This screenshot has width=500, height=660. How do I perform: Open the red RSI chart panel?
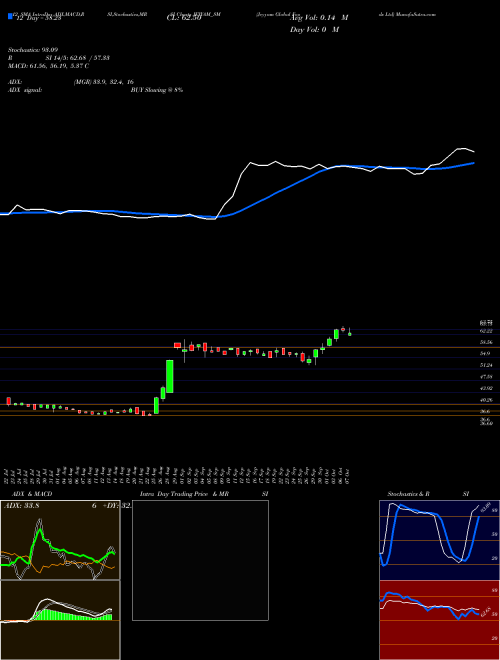[x=439, y=620]
